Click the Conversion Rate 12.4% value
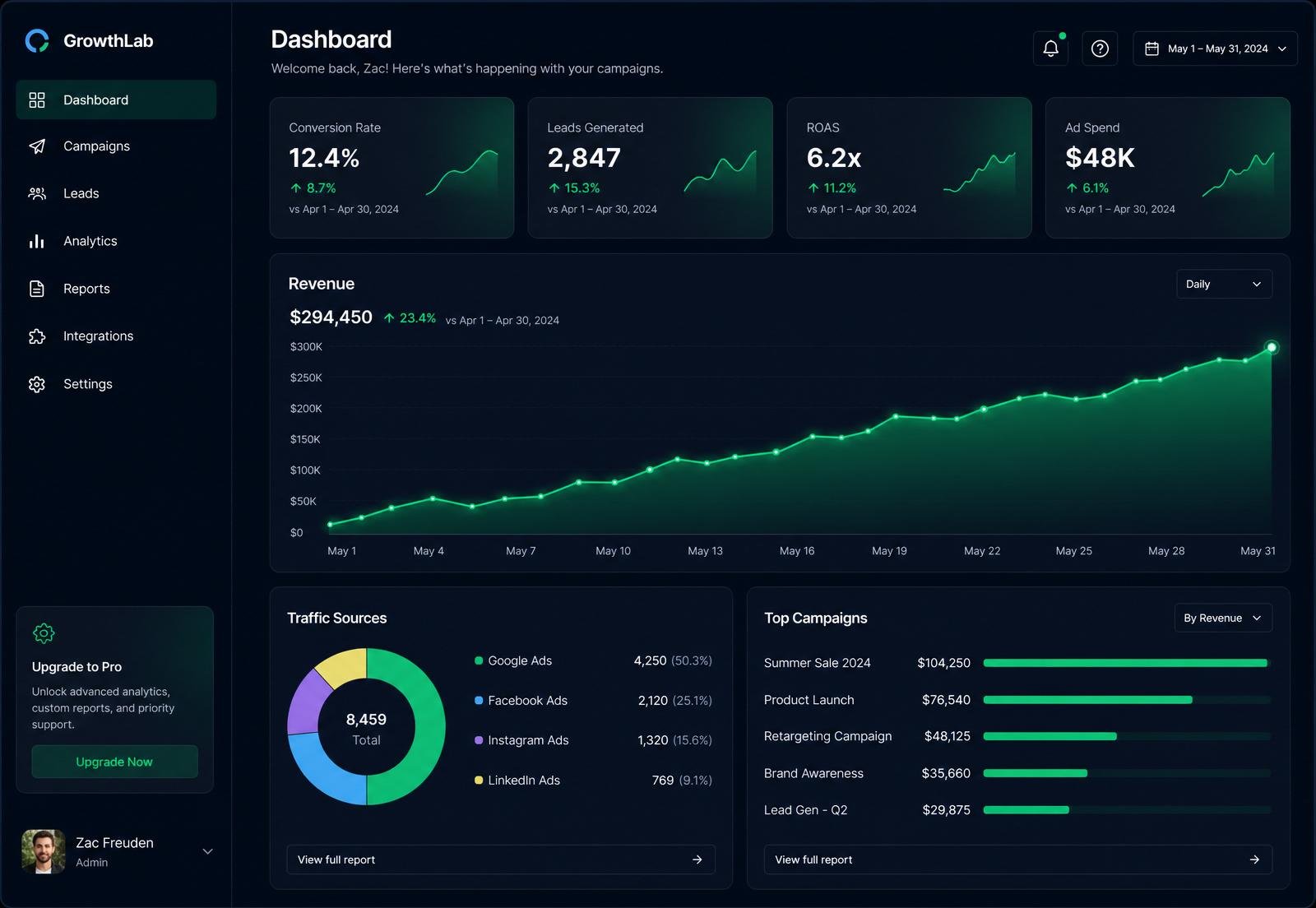The height and width of the screenshot is (908, 1316). coord(324,158)
